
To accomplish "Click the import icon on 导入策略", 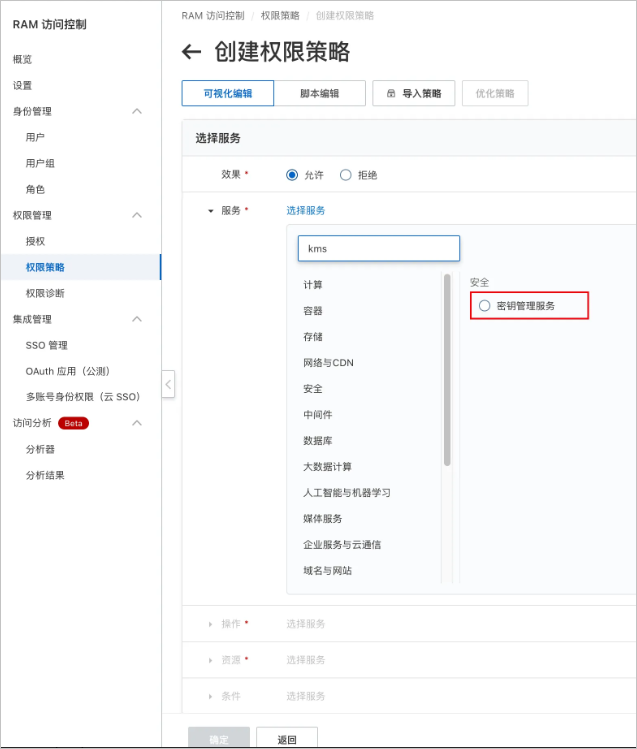I will tap(391, 93).
